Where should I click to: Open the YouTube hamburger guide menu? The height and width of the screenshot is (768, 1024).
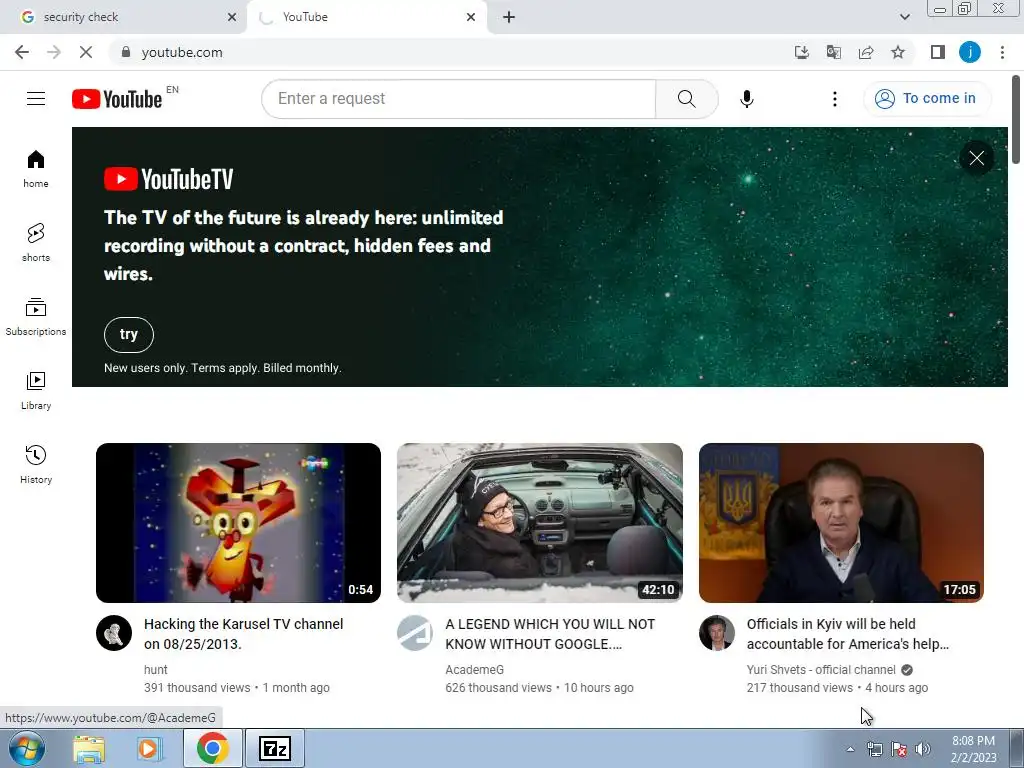pos(36,99)
